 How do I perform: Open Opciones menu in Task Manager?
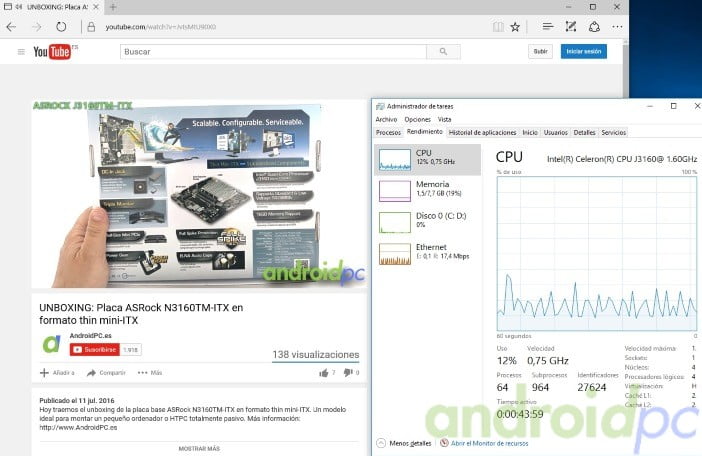(x=418, y=119)
